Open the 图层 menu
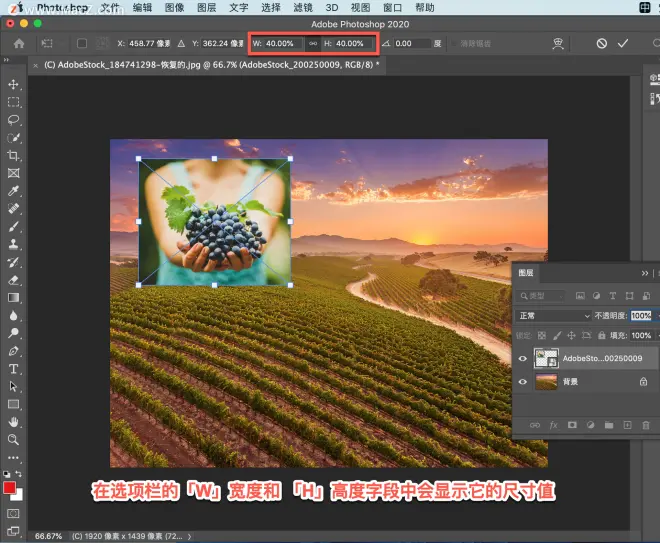Image resolution: width=660 pixels, height=543 pixels. (x=207, y=8)
